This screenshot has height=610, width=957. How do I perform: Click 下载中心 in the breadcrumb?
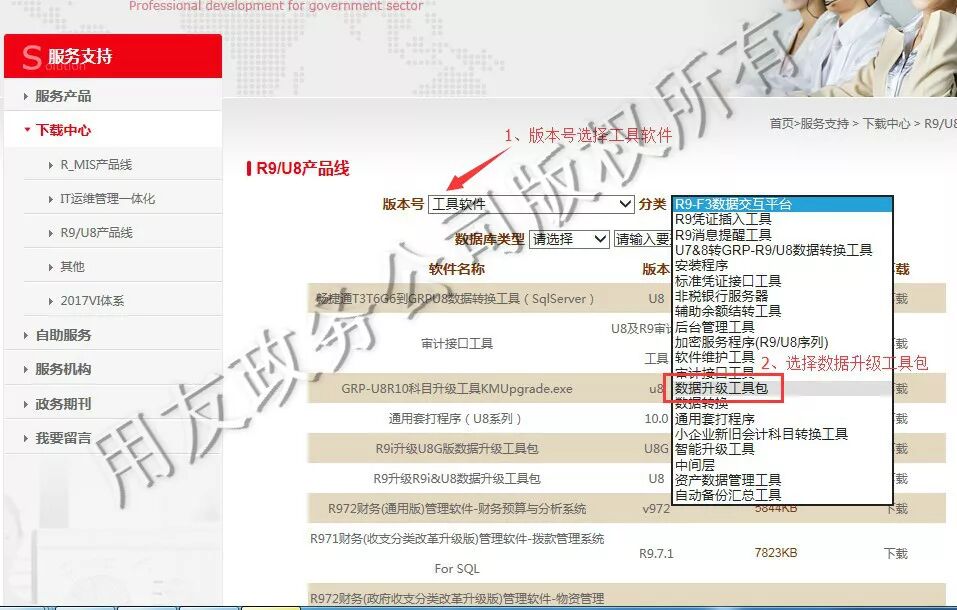point(886,123)
